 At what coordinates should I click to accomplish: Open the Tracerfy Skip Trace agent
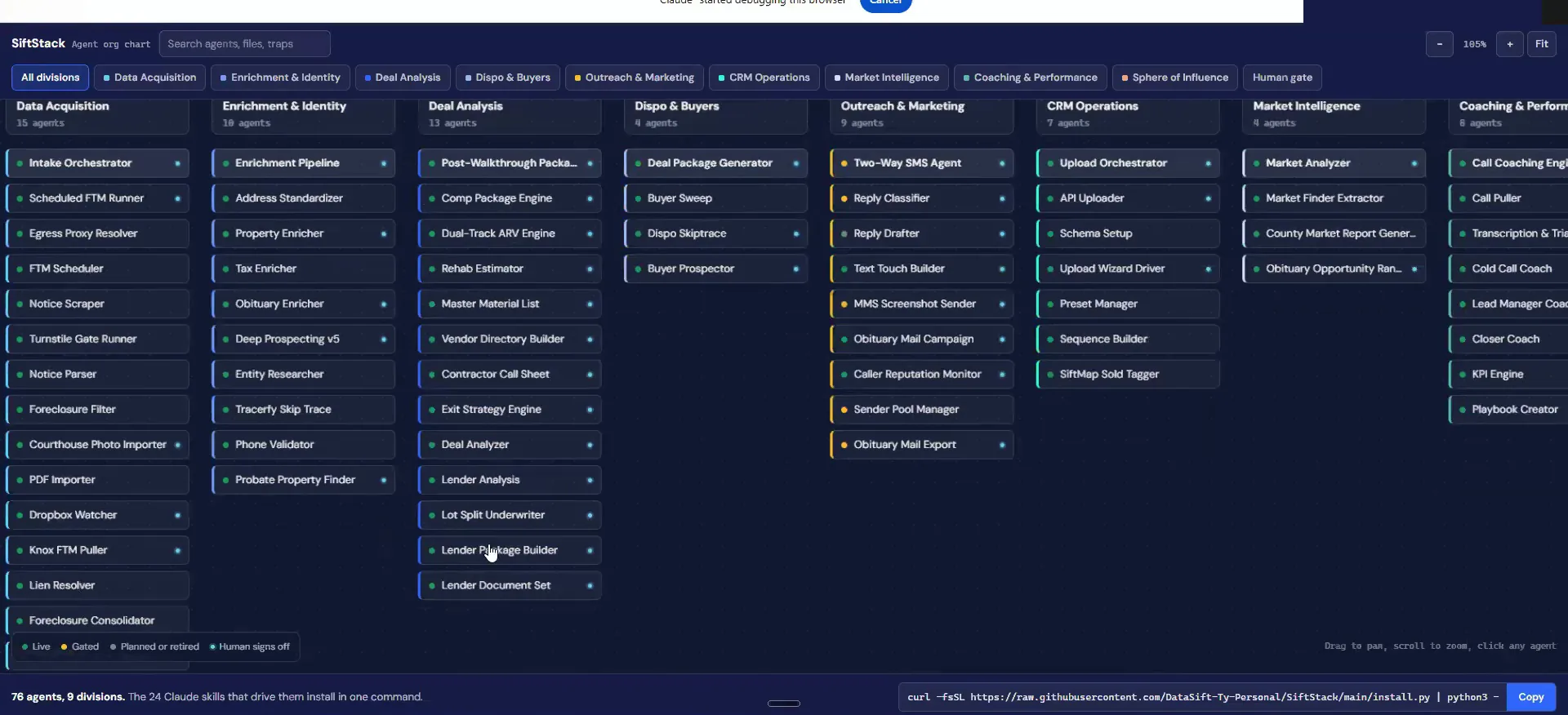[x=304, y=409]
